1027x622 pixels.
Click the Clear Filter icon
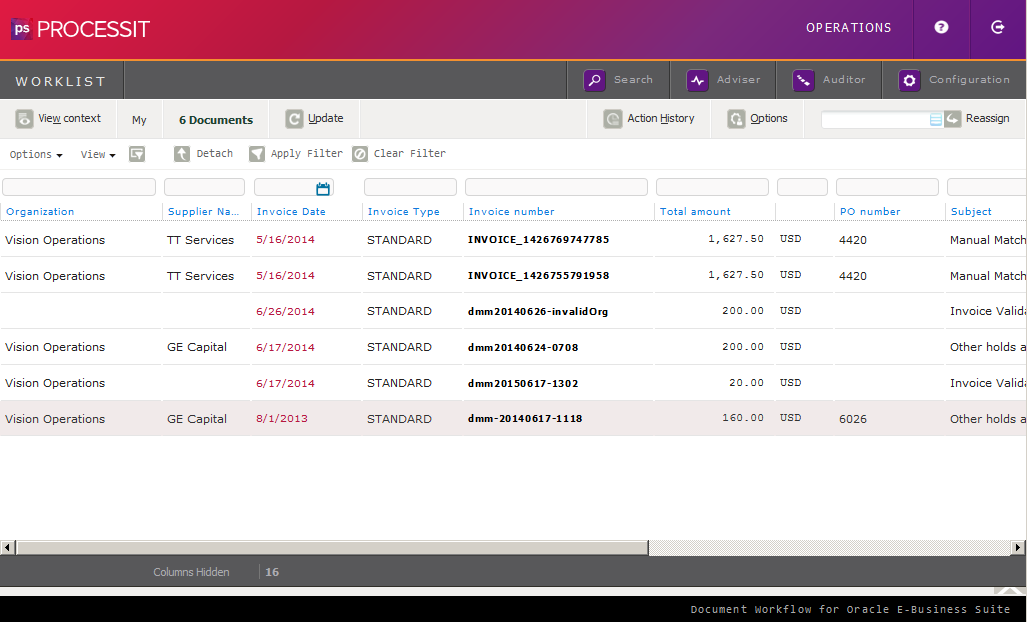[360, 154]
